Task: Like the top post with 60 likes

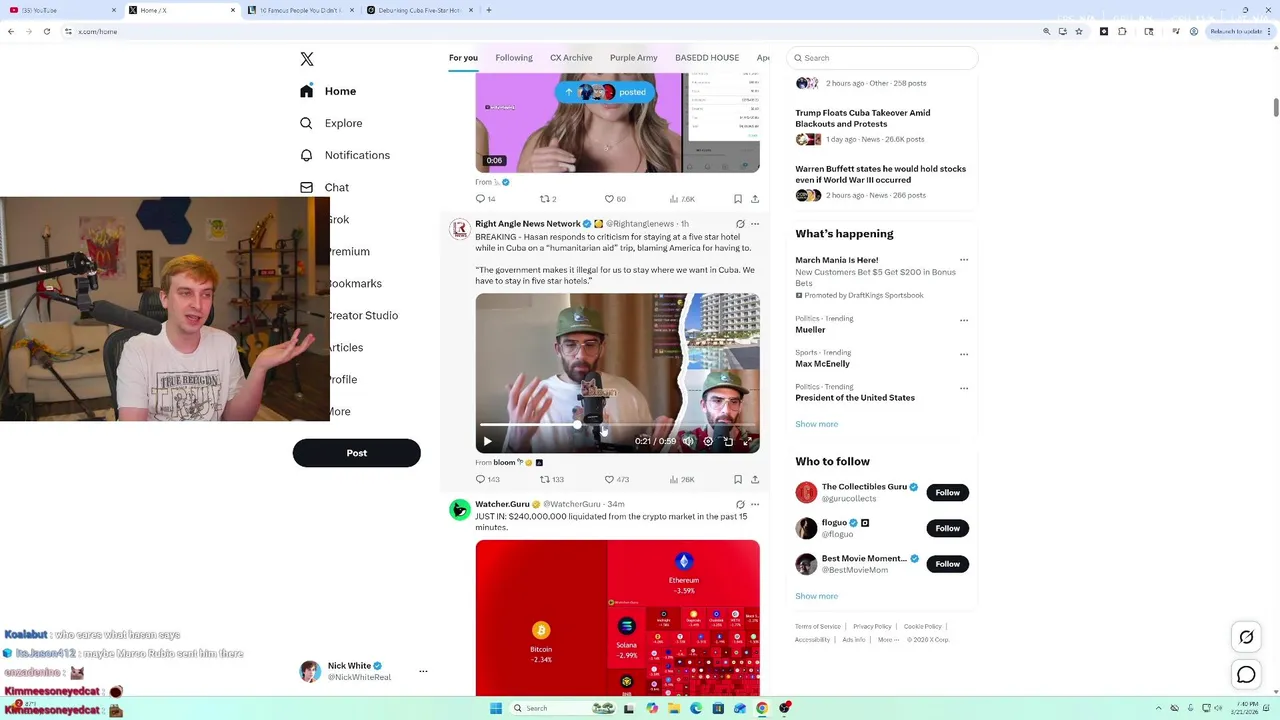Action: tap(615, 199)
